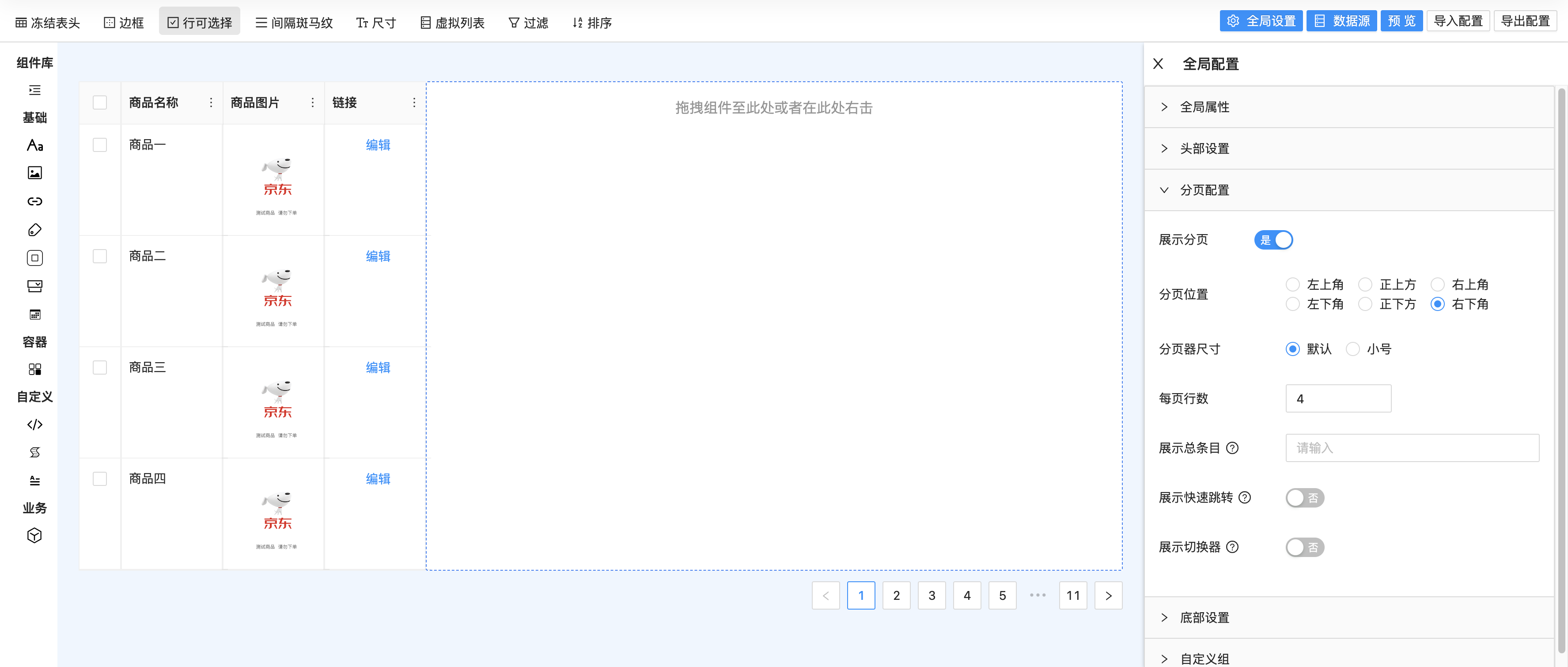Check the row checkbox for 商品二

point(100,256)
